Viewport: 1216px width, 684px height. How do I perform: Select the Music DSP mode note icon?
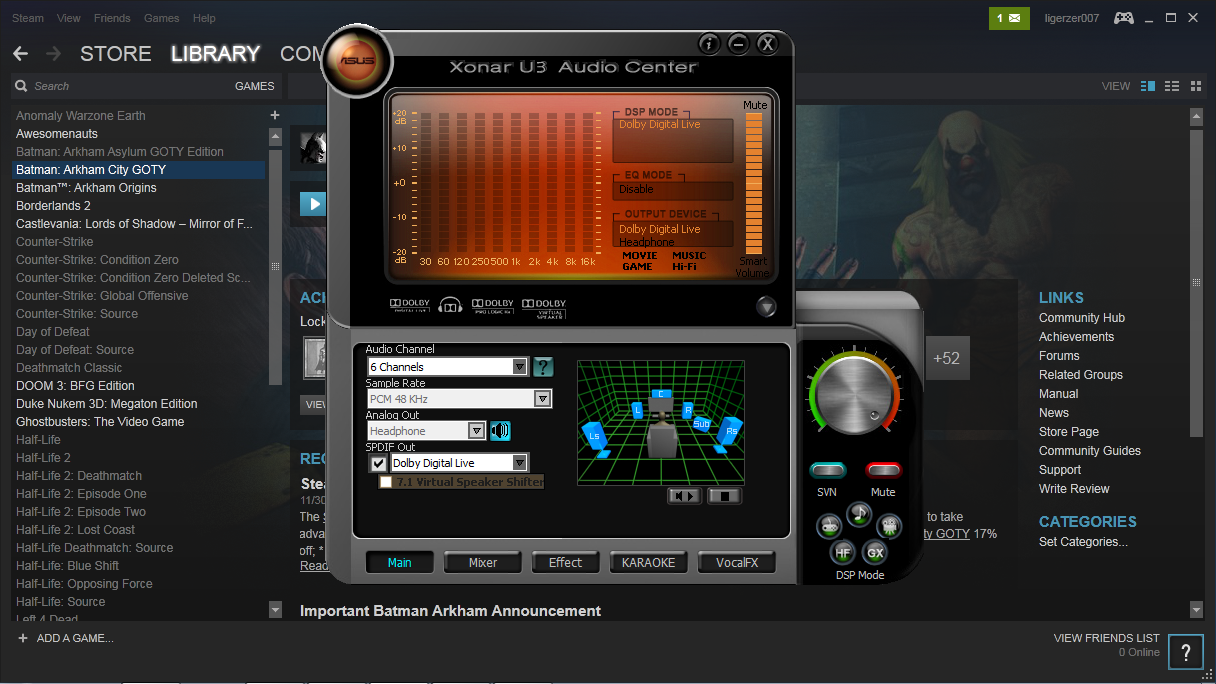tap(859, 514)
